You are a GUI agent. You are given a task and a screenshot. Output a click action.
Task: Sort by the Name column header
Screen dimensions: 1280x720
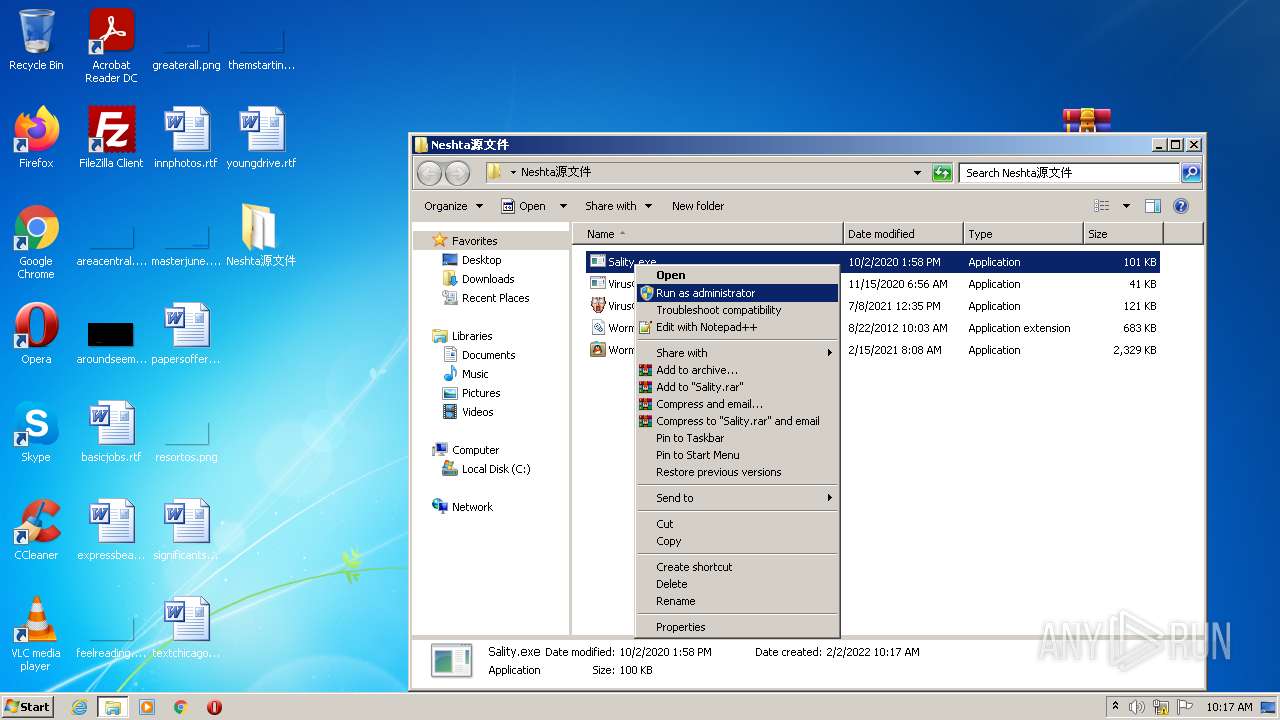tap(708, 234)
